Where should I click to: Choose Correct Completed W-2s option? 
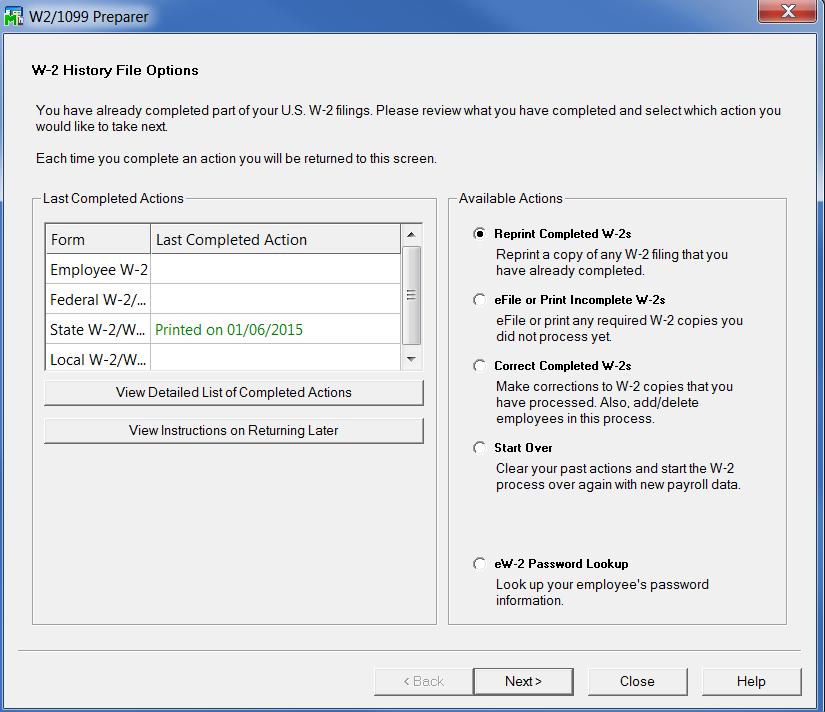(481, 366)
